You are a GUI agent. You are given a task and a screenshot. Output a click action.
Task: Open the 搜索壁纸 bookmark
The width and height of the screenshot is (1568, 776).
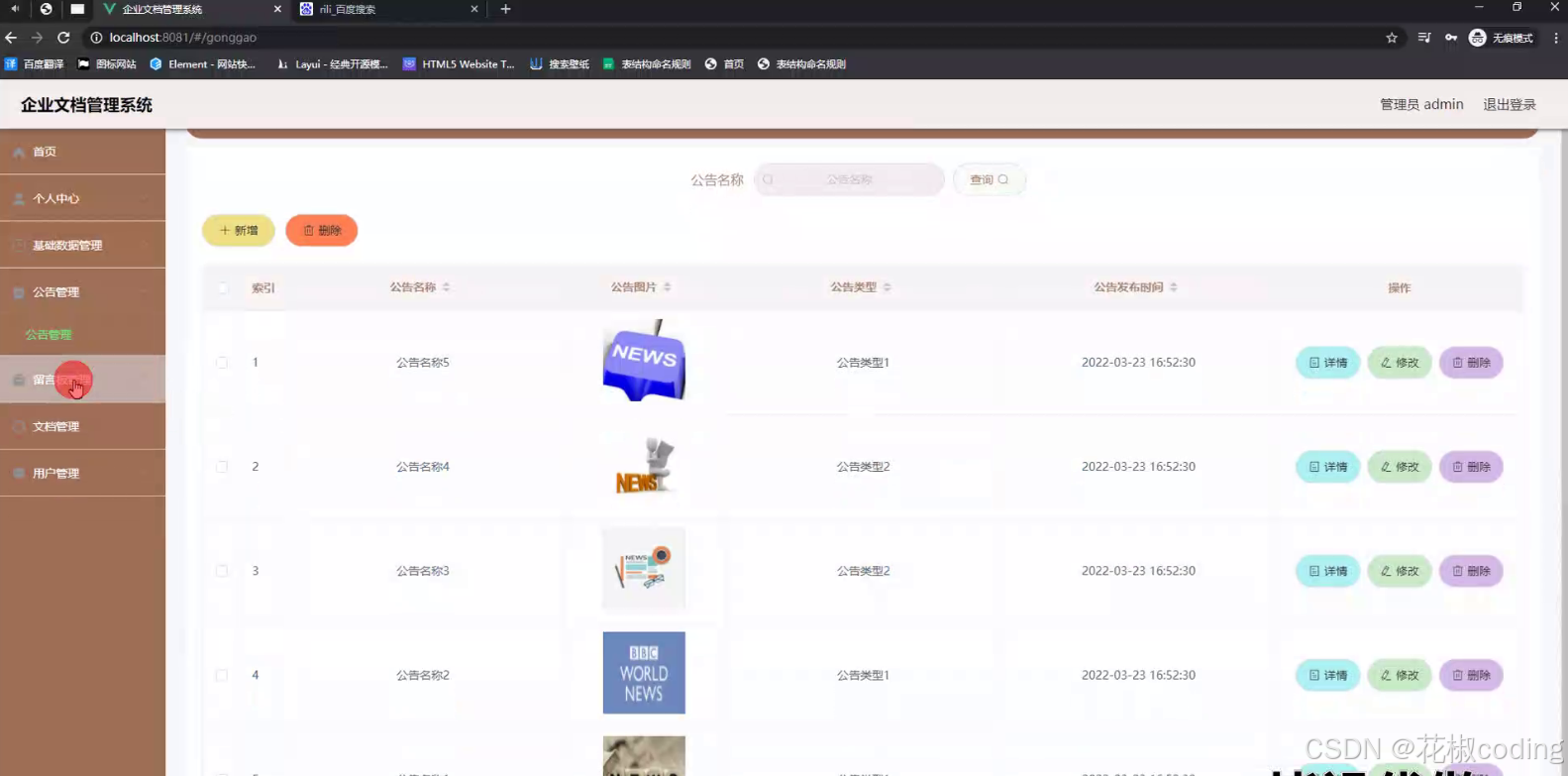click(x=560, y=63)
